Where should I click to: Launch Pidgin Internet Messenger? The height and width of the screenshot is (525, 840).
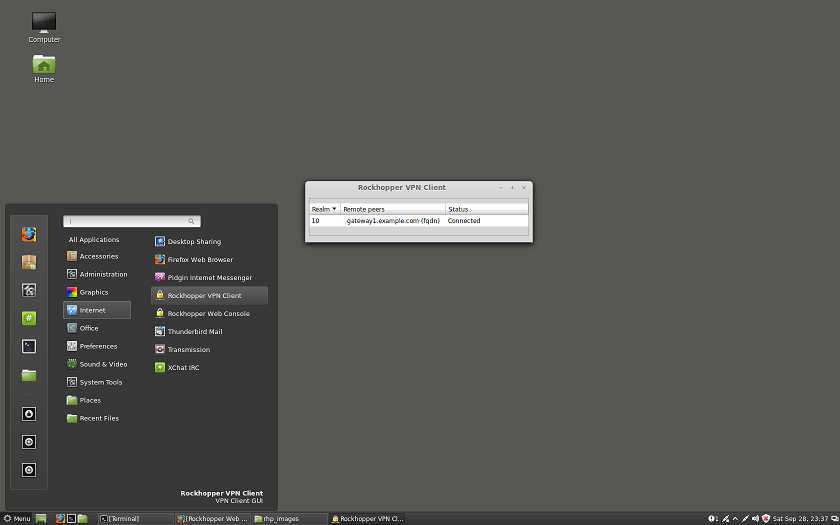(x=209, y=278)
